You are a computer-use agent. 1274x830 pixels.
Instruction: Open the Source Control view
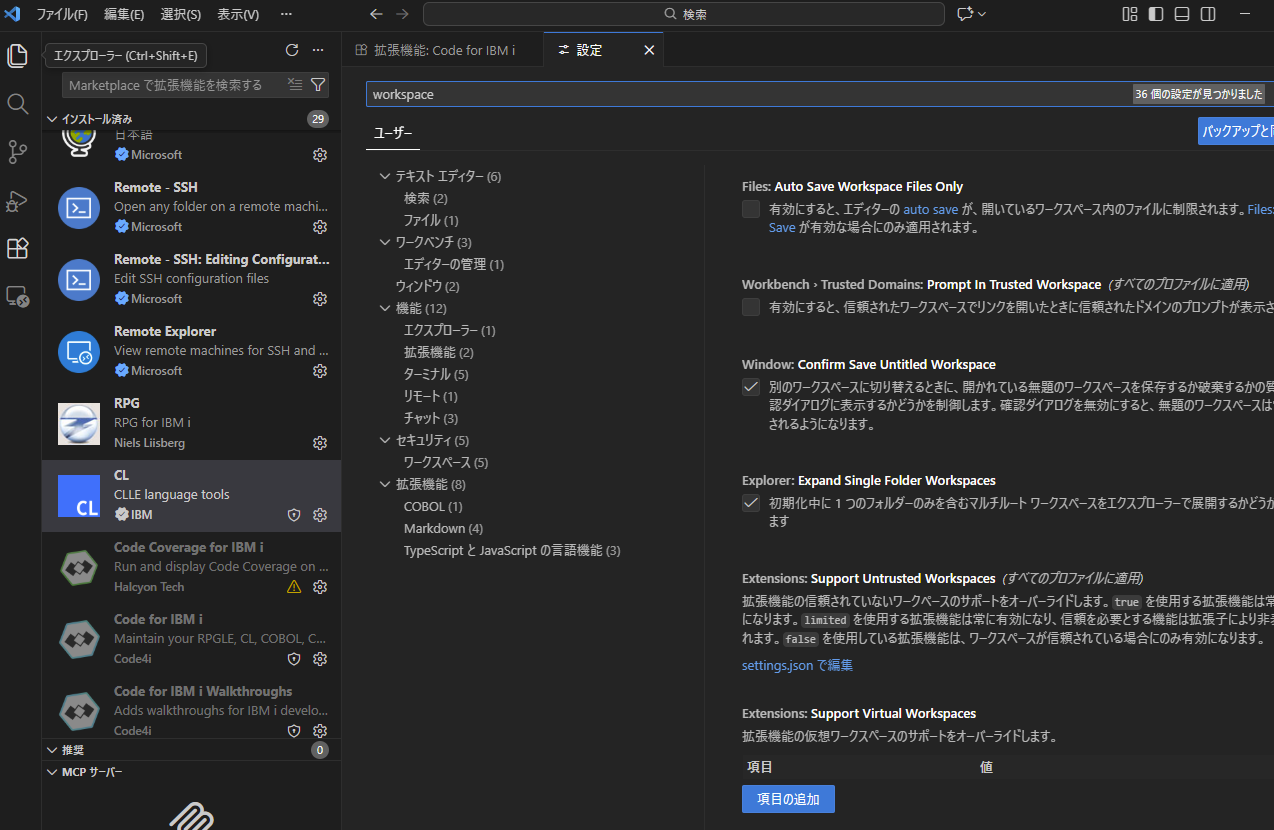17,152
